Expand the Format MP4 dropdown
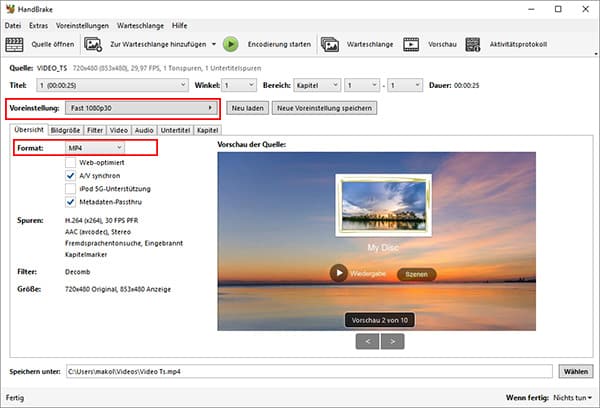Screen dimensions: 600x408 [95, 148]
